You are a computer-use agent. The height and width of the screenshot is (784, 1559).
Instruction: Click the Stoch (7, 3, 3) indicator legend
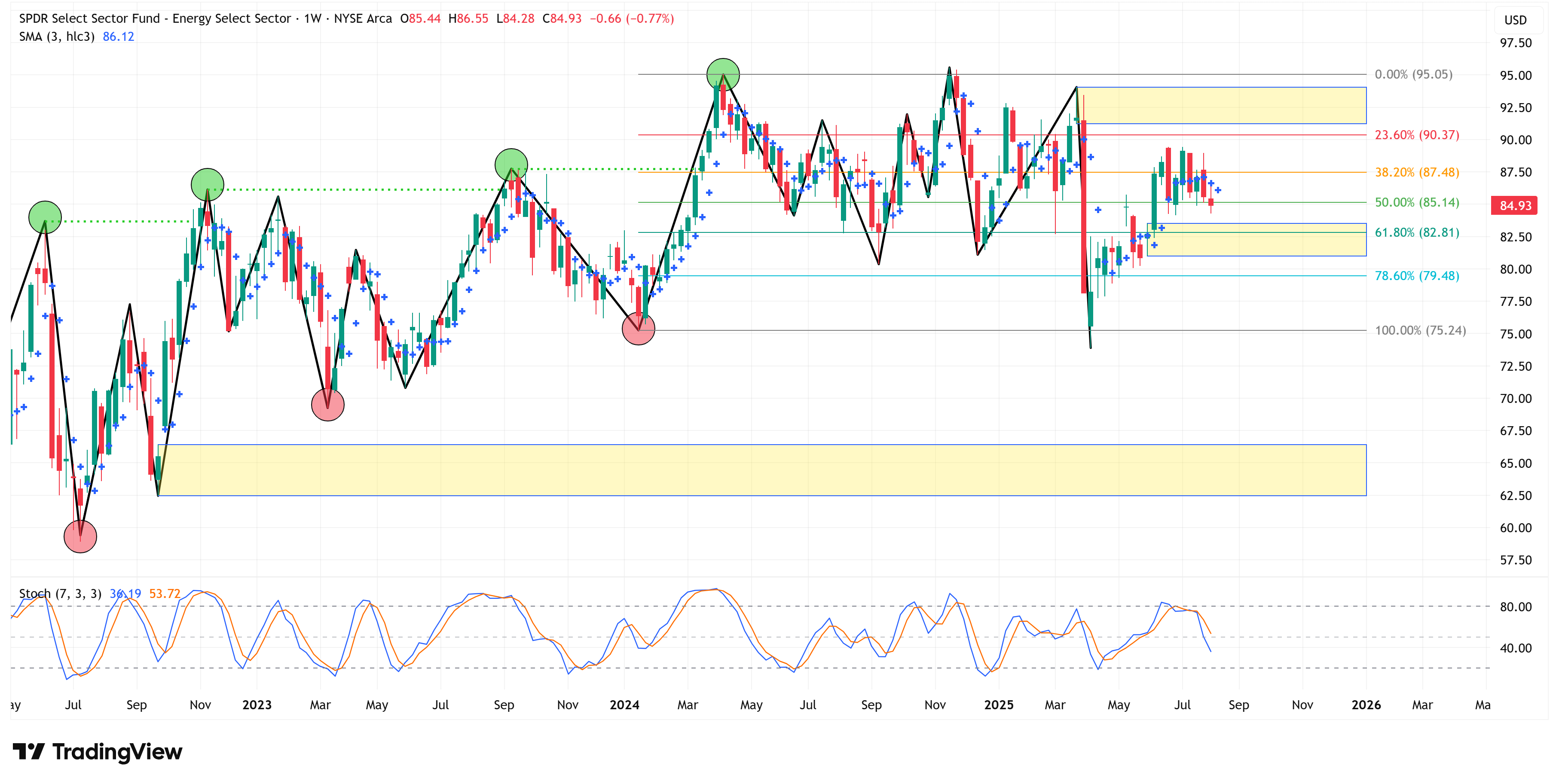click(60, 593)
